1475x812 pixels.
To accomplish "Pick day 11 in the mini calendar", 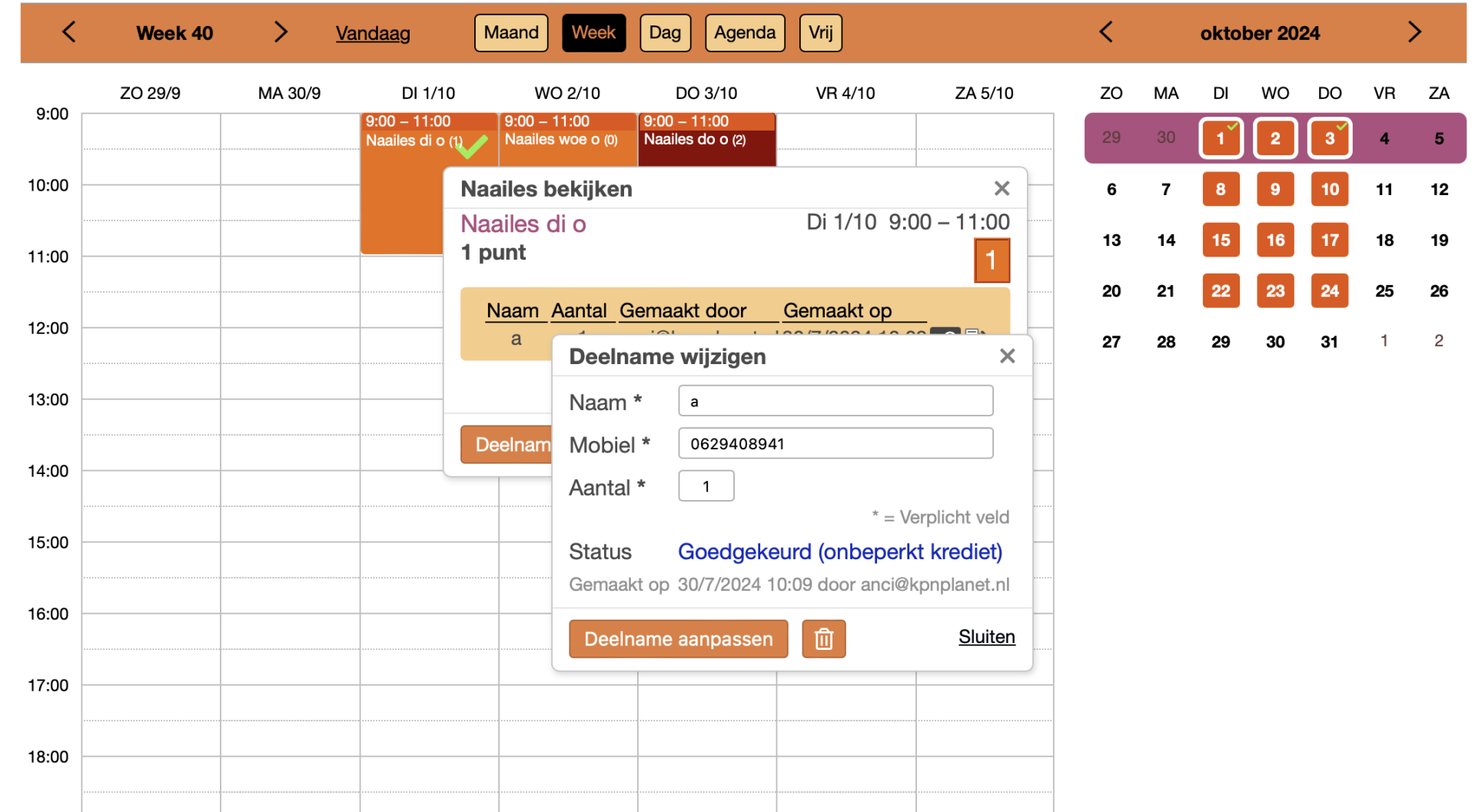I will click(1384, 190).
